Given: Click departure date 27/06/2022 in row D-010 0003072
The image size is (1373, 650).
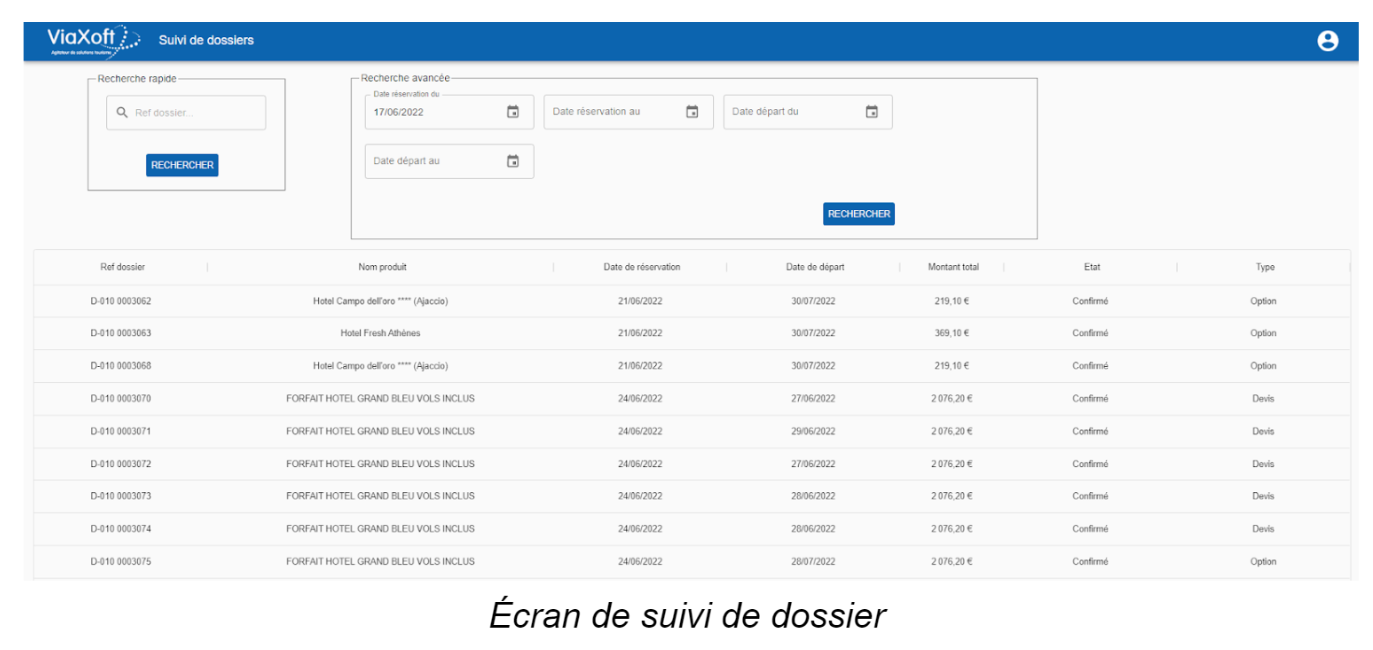Looking at the screenshot, I should [813, 464].
